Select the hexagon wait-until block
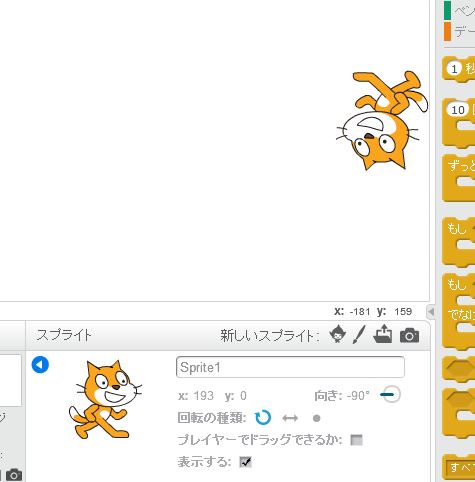Viewport: 475px width, 482px height. click(459, 368)
